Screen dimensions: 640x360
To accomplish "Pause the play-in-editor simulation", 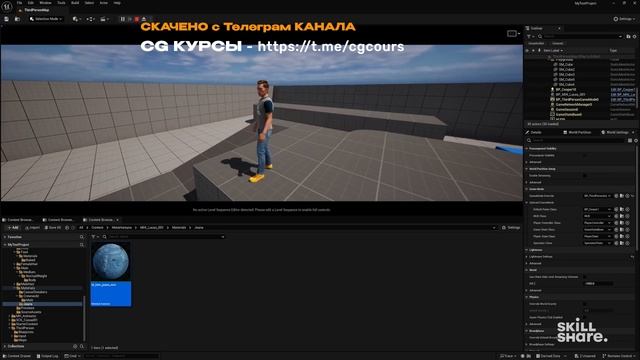I will pos(122,19).
